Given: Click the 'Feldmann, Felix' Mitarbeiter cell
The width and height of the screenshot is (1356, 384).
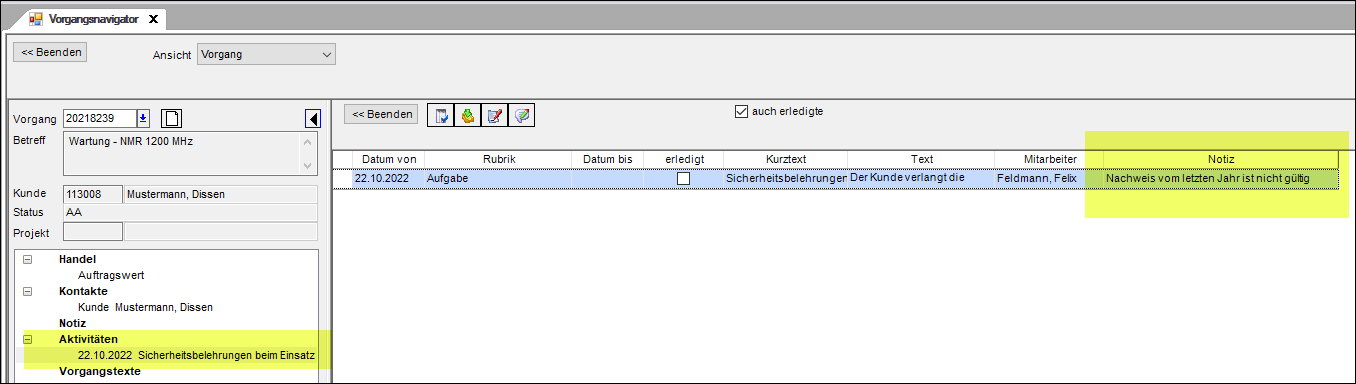Looking at the screenshot, I should coord(1049,179).
